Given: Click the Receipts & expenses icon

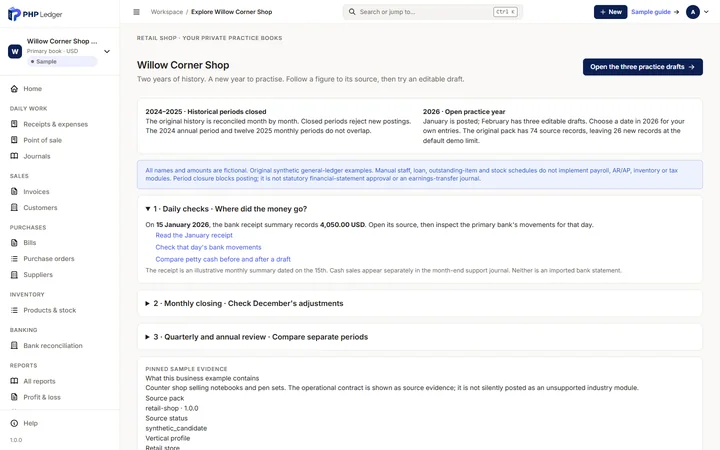Looking at the screenshot, I should pos(14,124).
